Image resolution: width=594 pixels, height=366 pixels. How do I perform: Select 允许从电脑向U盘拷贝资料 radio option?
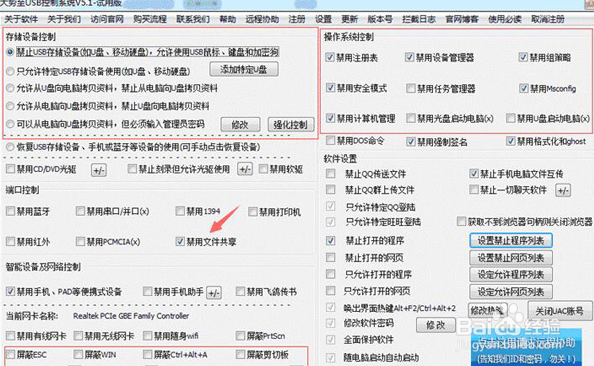pyautogui.click(x=10, y=106)
